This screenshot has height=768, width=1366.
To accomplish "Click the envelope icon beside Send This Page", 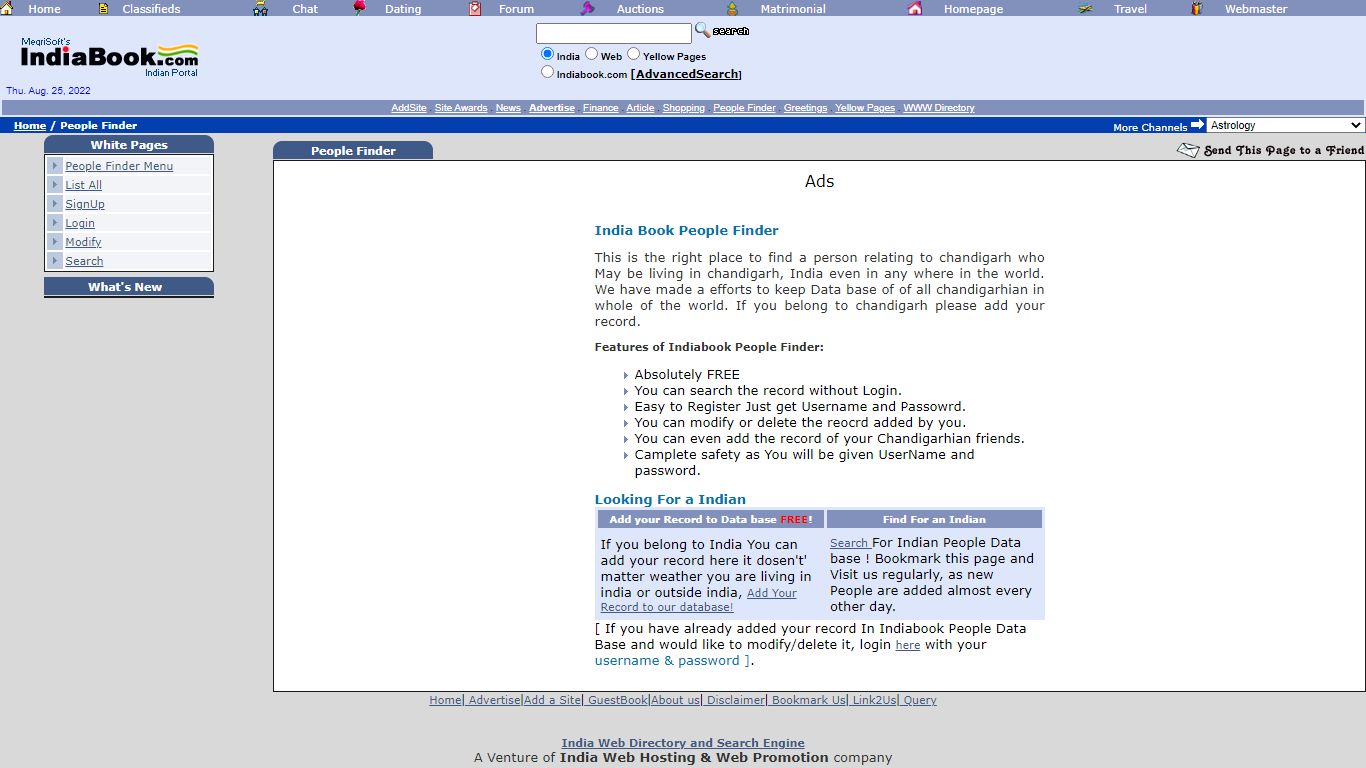I will 1188,150.
